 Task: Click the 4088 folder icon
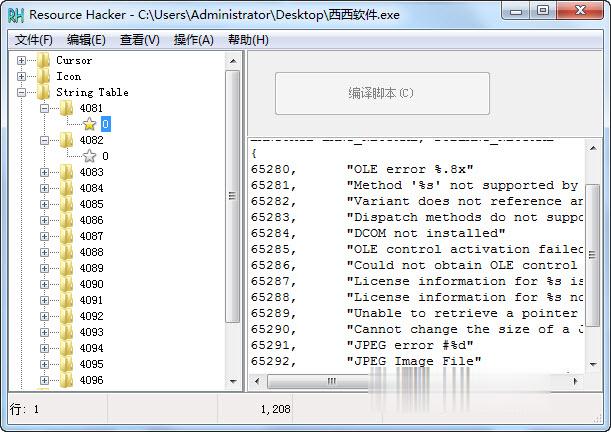click(x=67, y=252)
